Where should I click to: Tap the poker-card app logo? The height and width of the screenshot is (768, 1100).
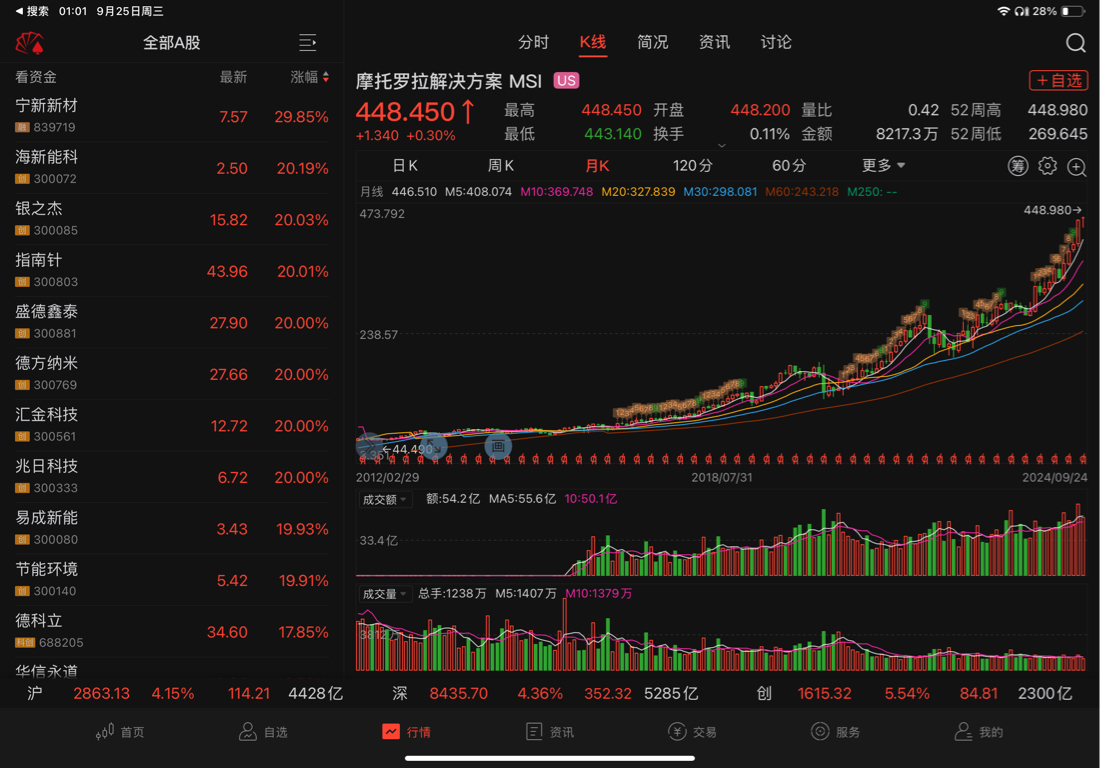[29, 43]
